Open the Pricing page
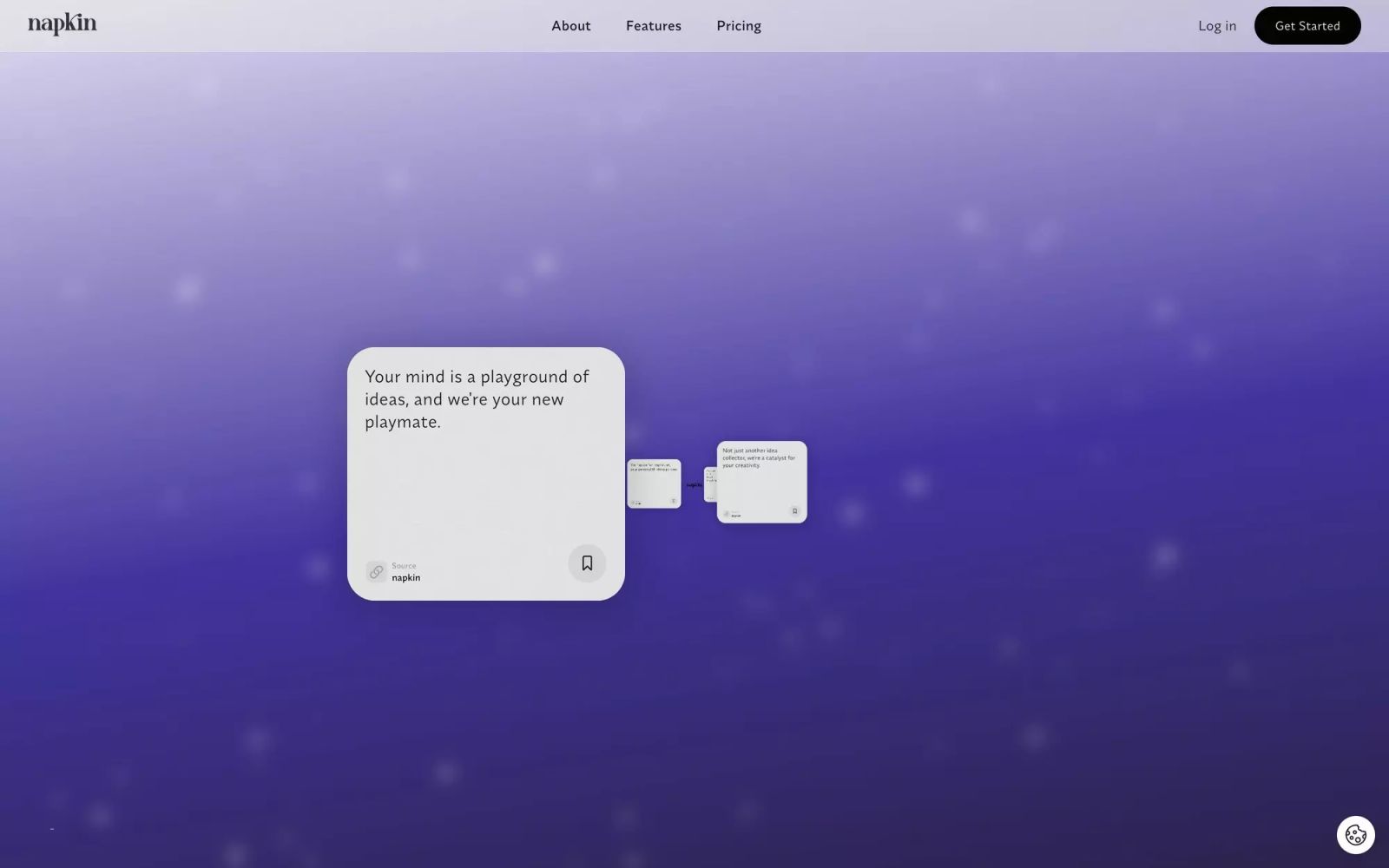The width and height of the screenshot is (1389, 868). click(739, 26)
